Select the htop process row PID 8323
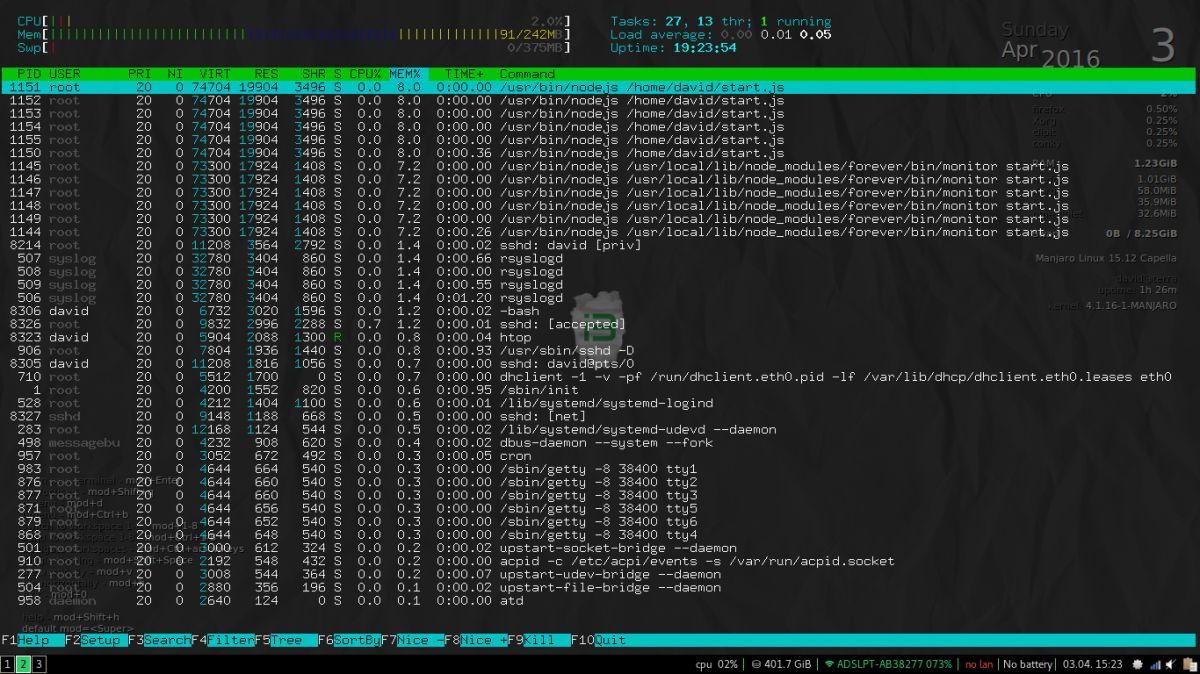Screen dimensions: 1200x674 tap(600, 337)
